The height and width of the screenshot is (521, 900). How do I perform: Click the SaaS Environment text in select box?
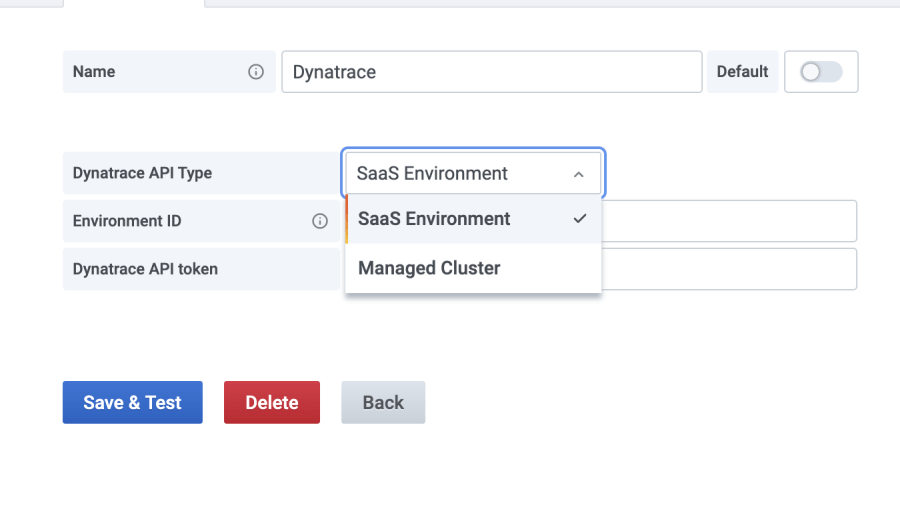coord(432,173)
